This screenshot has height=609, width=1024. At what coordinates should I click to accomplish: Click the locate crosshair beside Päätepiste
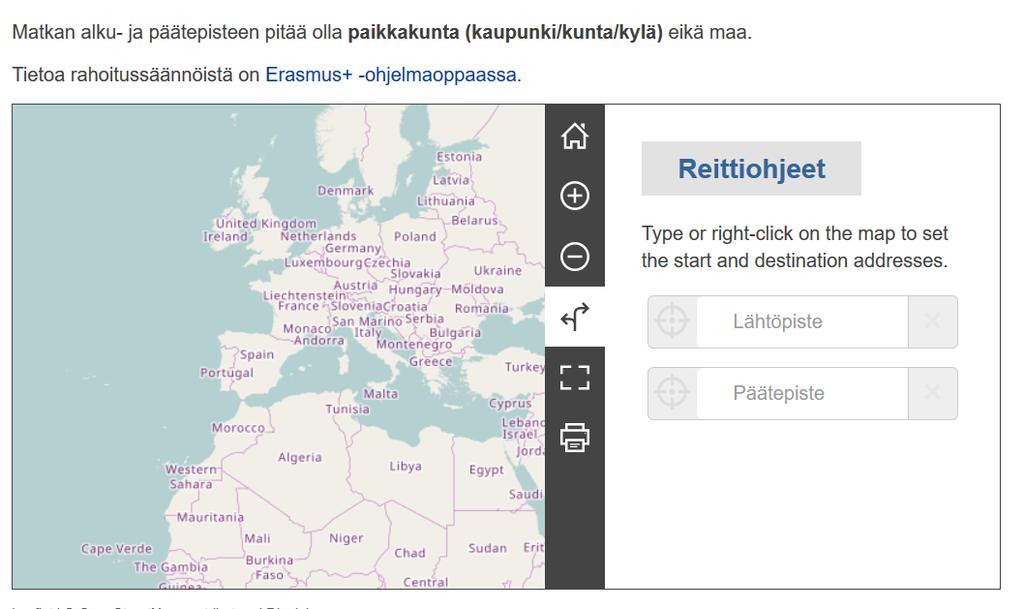672,393
